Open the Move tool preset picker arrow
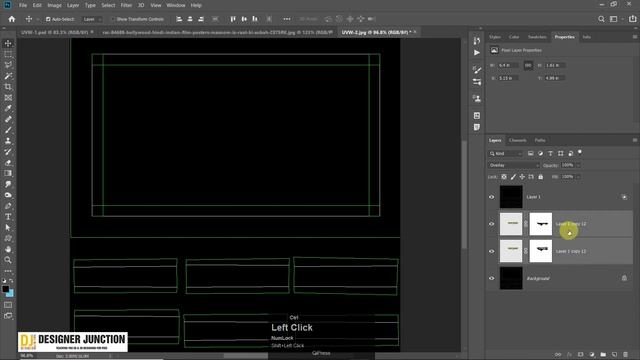 pos(37,19)
